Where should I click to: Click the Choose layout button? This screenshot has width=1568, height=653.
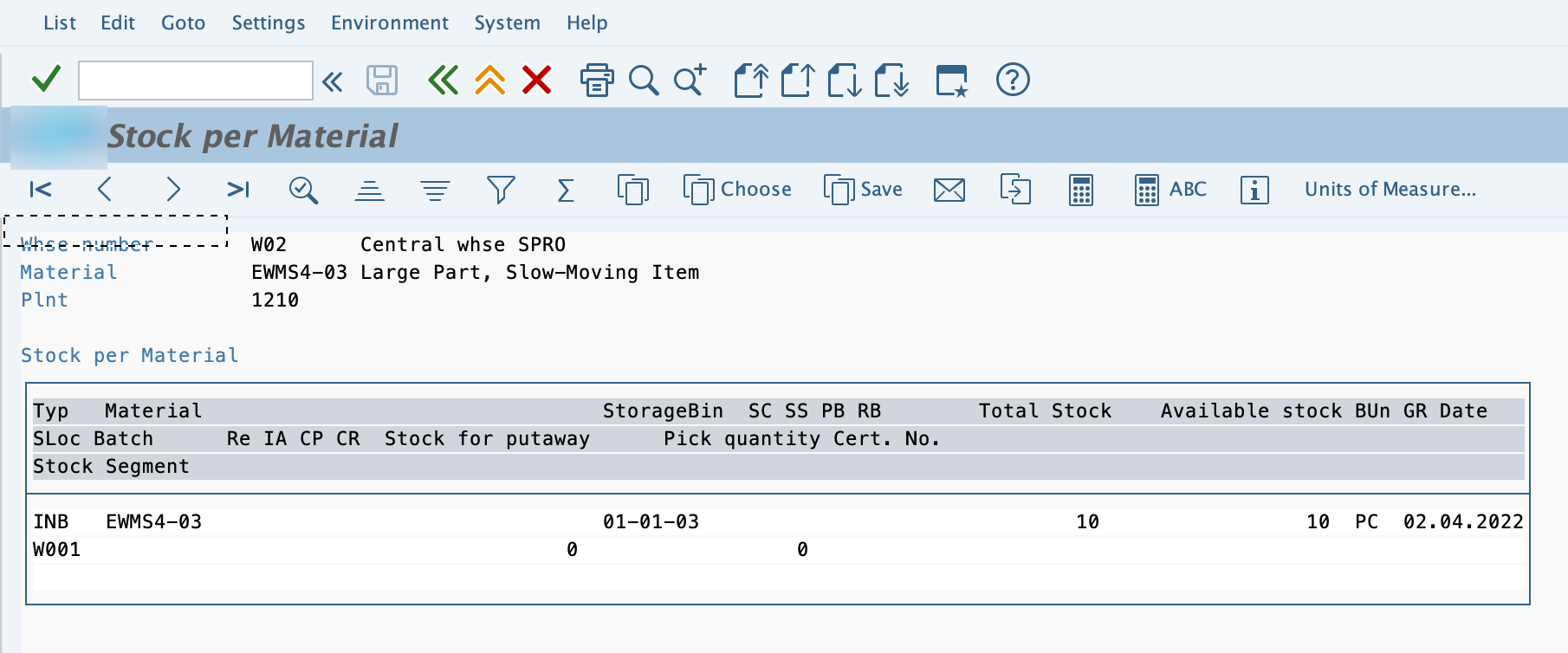click(x=737, y=190)
